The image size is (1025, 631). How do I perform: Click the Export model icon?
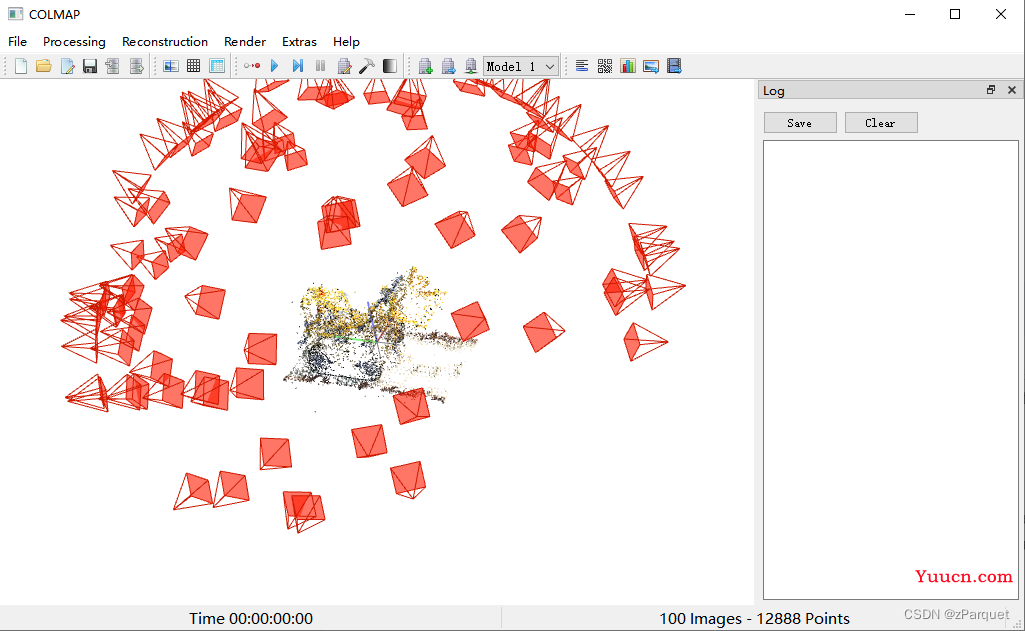135,66
